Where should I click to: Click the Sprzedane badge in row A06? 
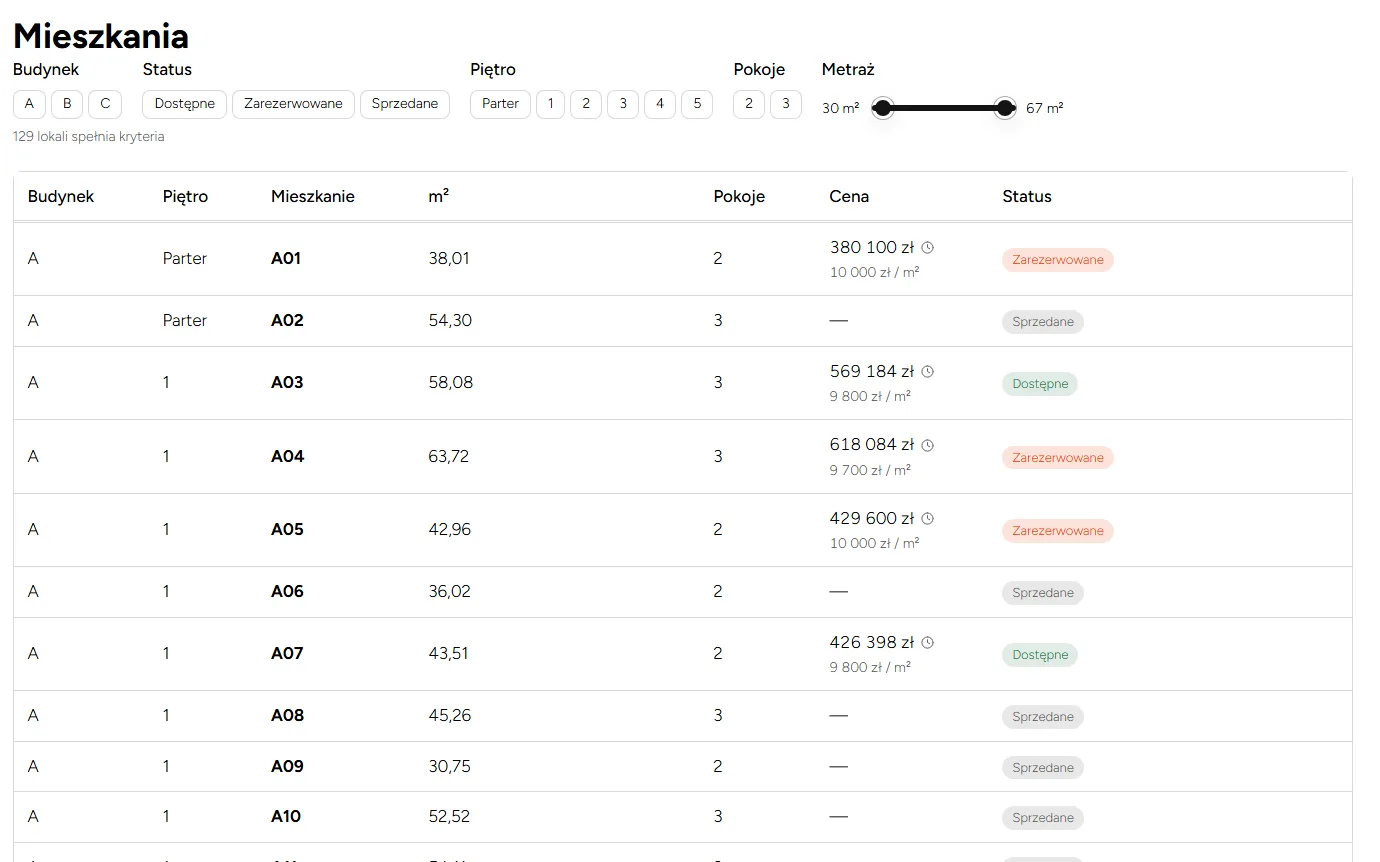pos(1043,593)
